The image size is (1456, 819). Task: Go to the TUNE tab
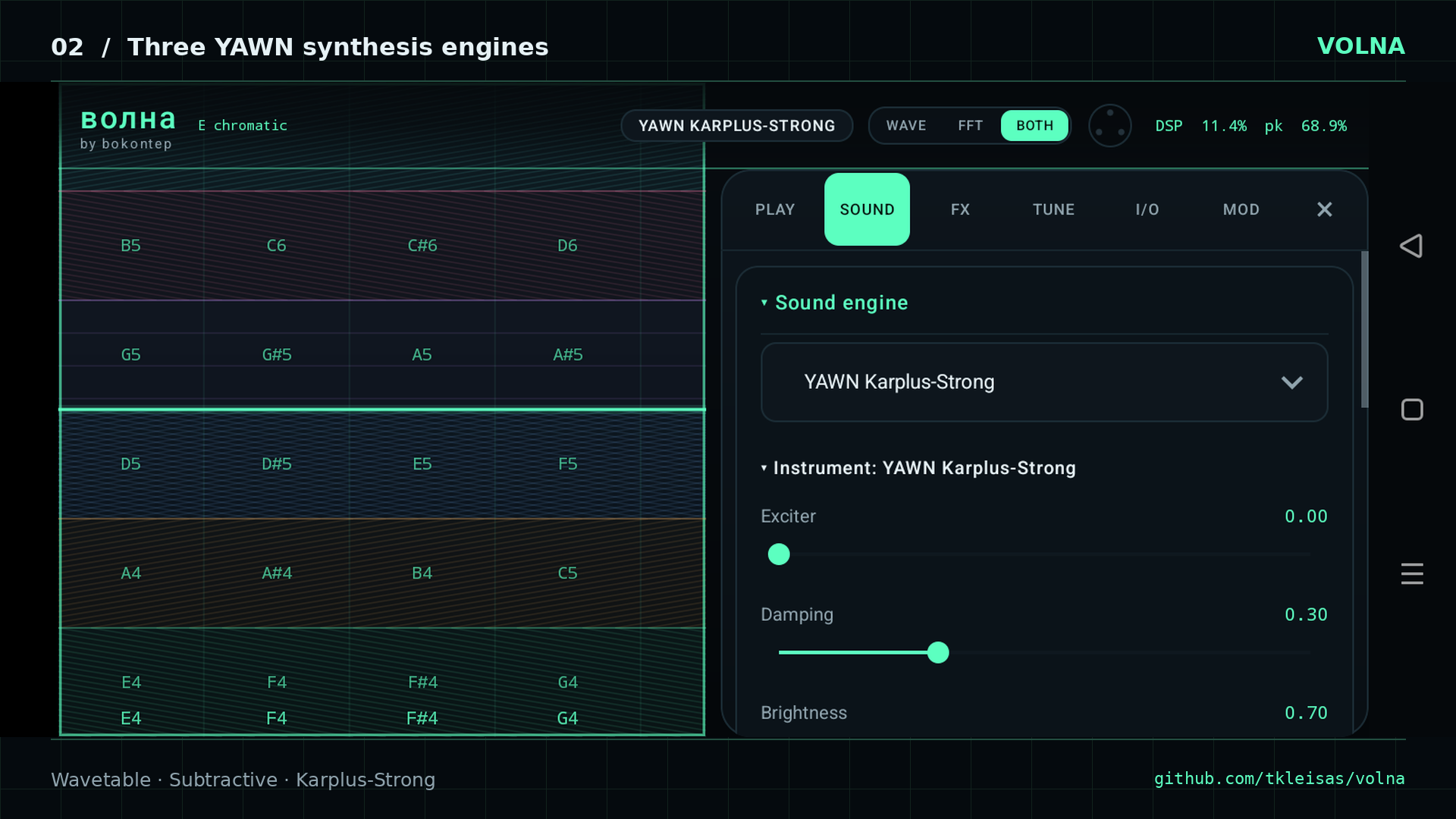tap(1053, 209)
